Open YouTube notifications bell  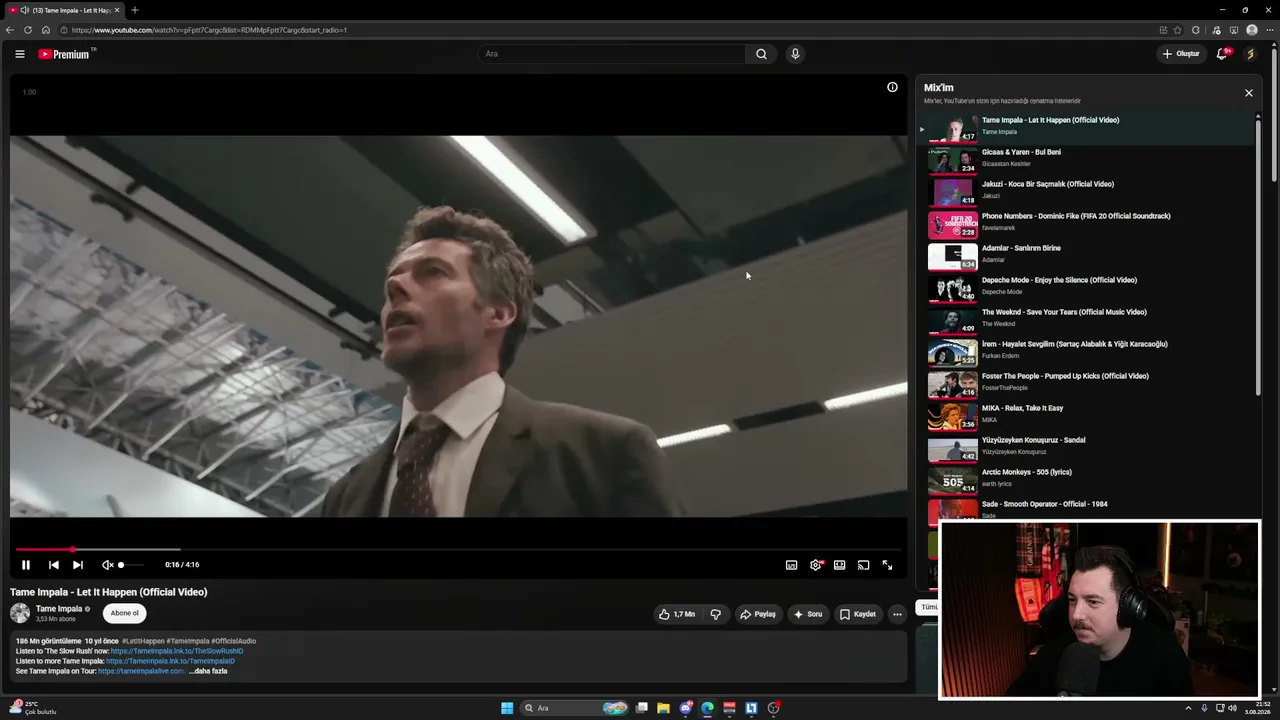click(1222, 54)
